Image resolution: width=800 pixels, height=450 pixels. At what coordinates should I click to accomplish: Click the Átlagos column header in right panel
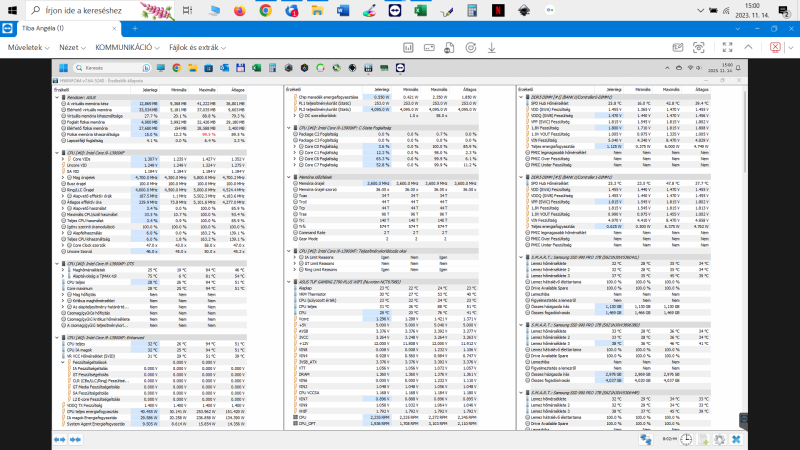coord(702,90)
